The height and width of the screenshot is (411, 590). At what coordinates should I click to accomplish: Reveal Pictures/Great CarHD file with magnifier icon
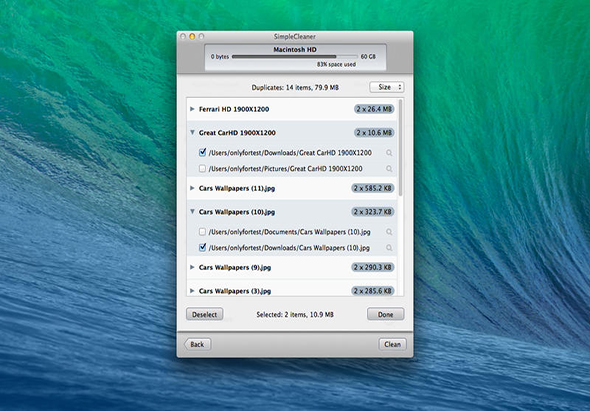[x=389, y=169]
